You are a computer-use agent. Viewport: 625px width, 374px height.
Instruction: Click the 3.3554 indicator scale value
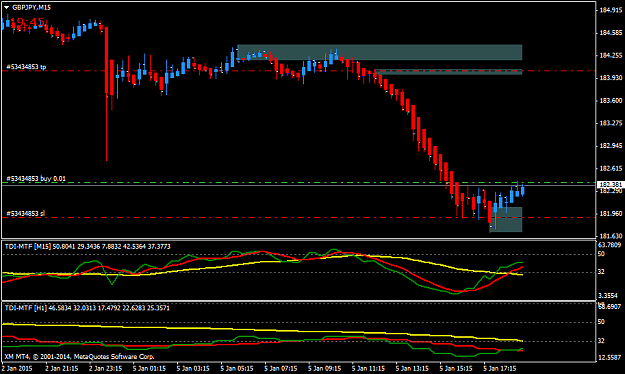tap(608, 296)
